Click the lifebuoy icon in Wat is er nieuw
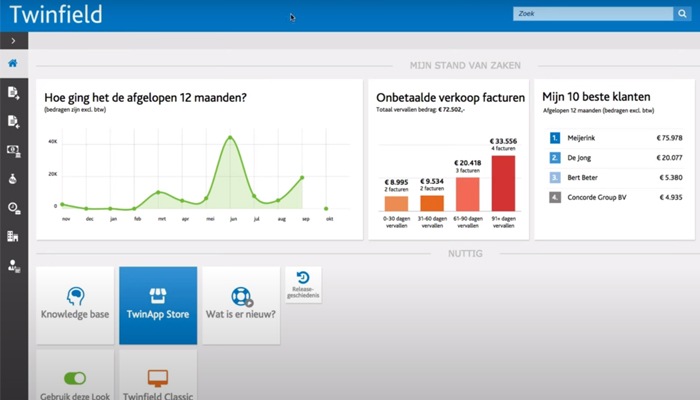Image resolution: width=700 pixels, height=400 pixels. pyautogui.click(x=242, y=296)
